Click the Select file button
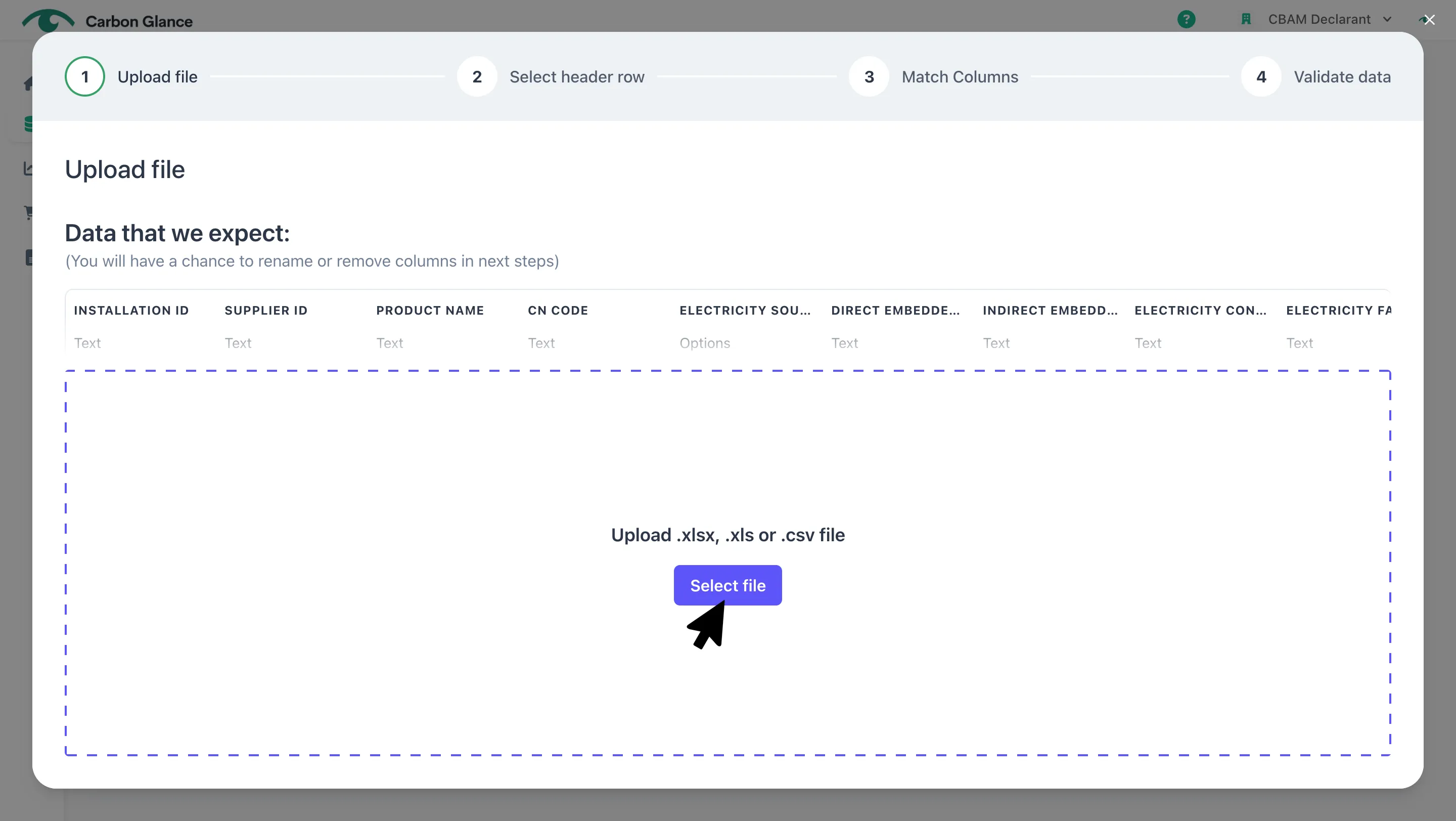The image size is (1456, 821). pyautogui.click(x=727, y=585)
